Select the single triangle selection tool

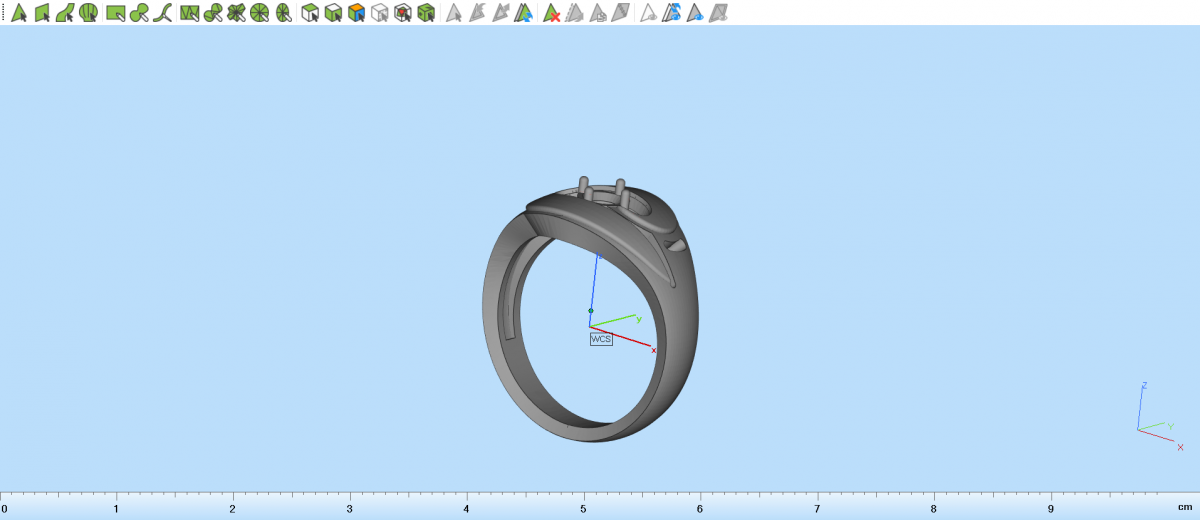tap(19, 13)
